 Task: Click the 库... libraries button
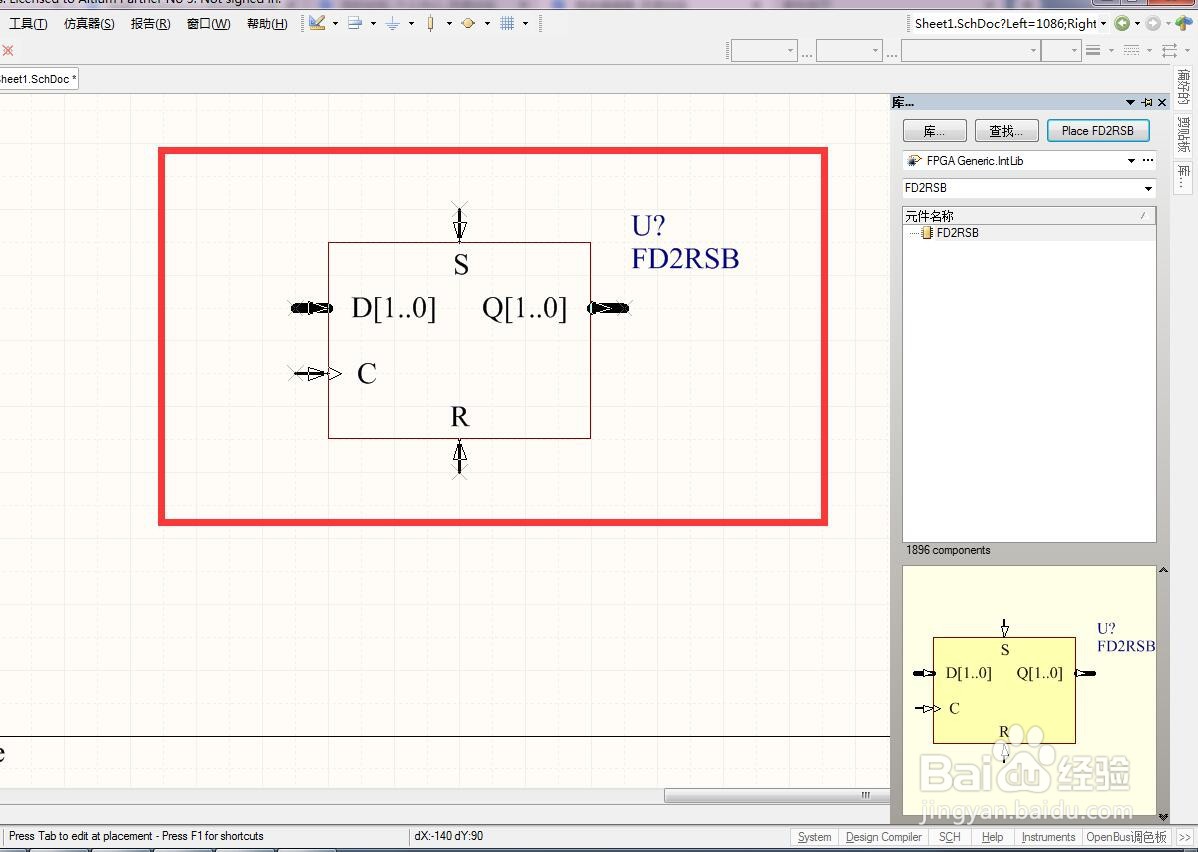[x=934, y=131]
